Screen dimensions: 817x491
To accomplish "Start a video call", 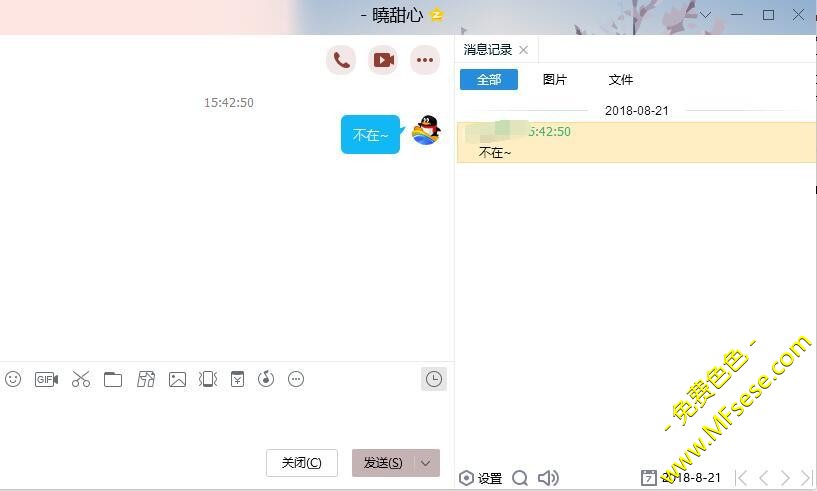I will (383, 60).
